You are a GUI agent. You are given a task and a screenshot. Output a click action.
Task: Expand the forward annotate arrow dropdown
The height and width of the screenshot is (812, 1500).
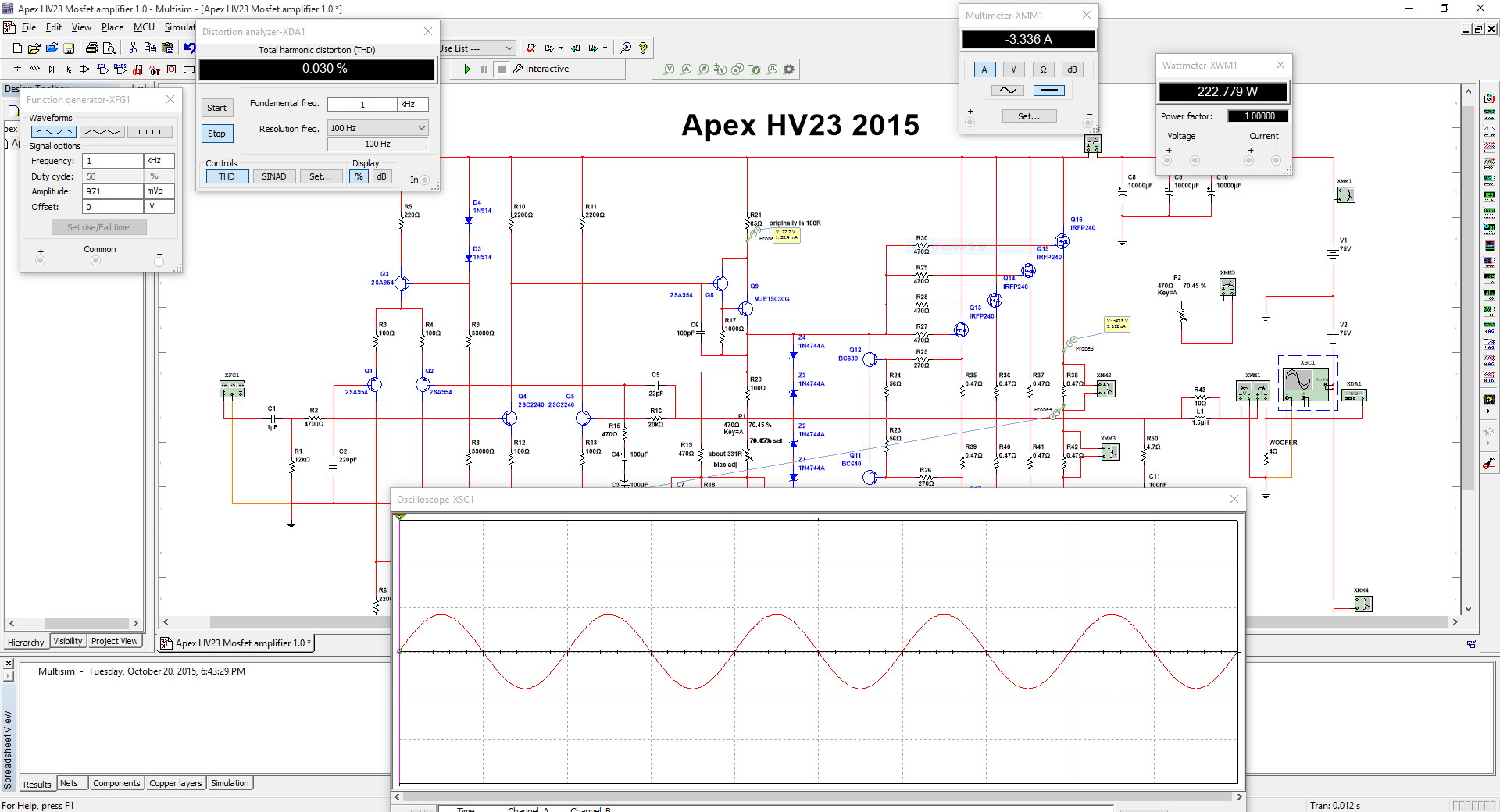(605, 48)
